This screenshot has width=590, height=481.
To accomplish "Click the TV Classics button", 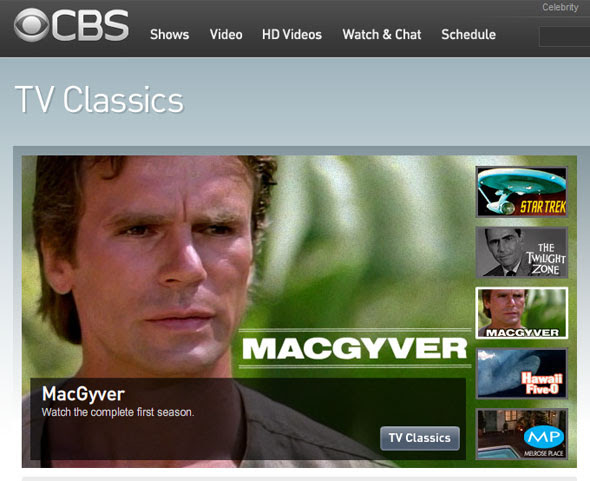I will point(420,438).
